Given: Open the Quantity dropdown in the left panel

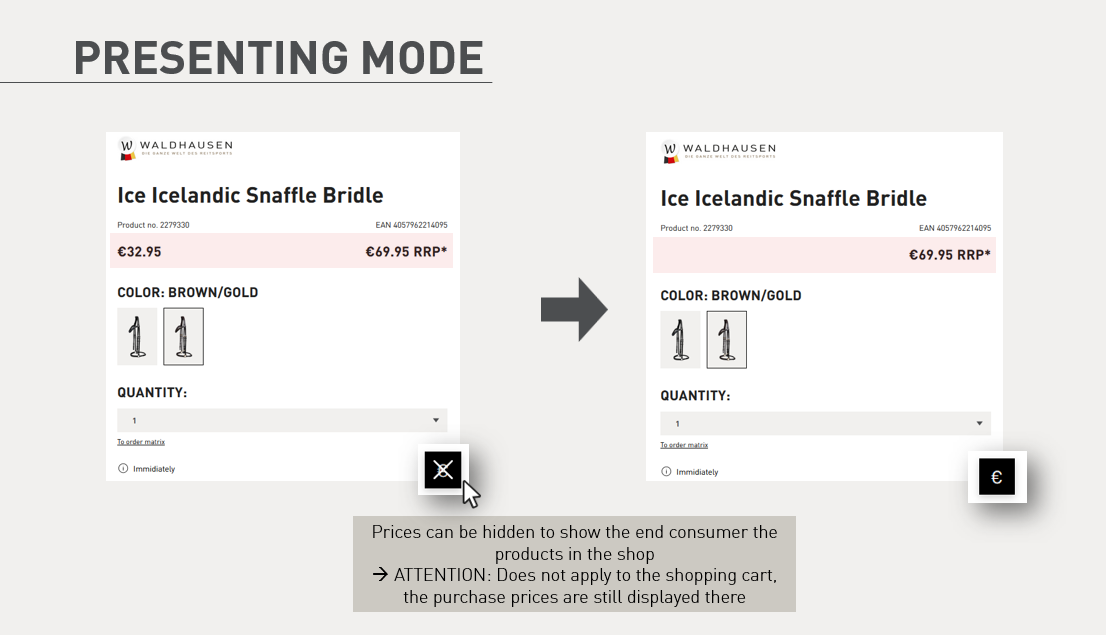Looking at the screenshot, I should click(282, 420).
